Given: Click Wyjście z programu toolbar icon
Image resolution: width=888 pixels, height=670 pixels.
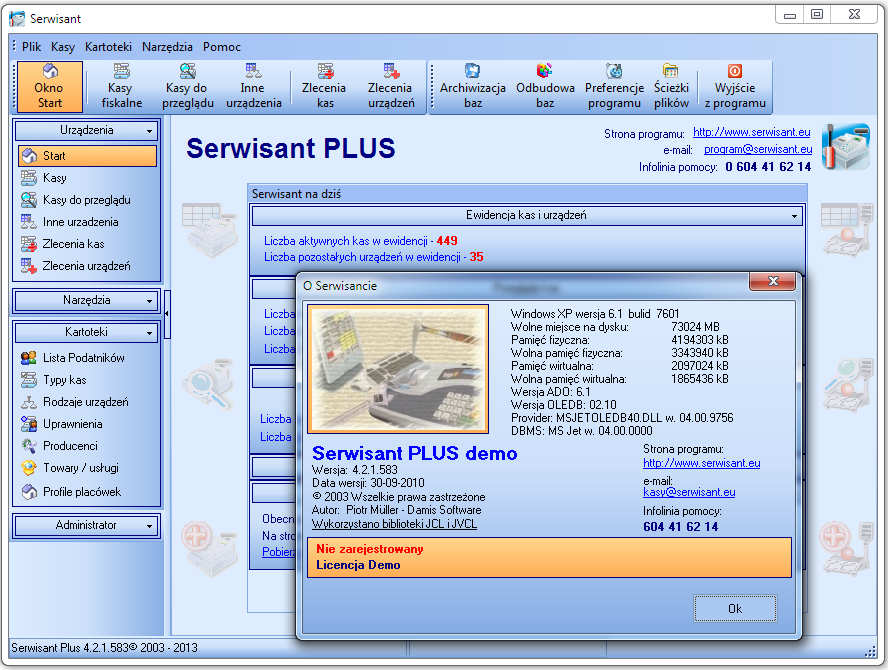Looking at the screenshot, I should [735, 87].
